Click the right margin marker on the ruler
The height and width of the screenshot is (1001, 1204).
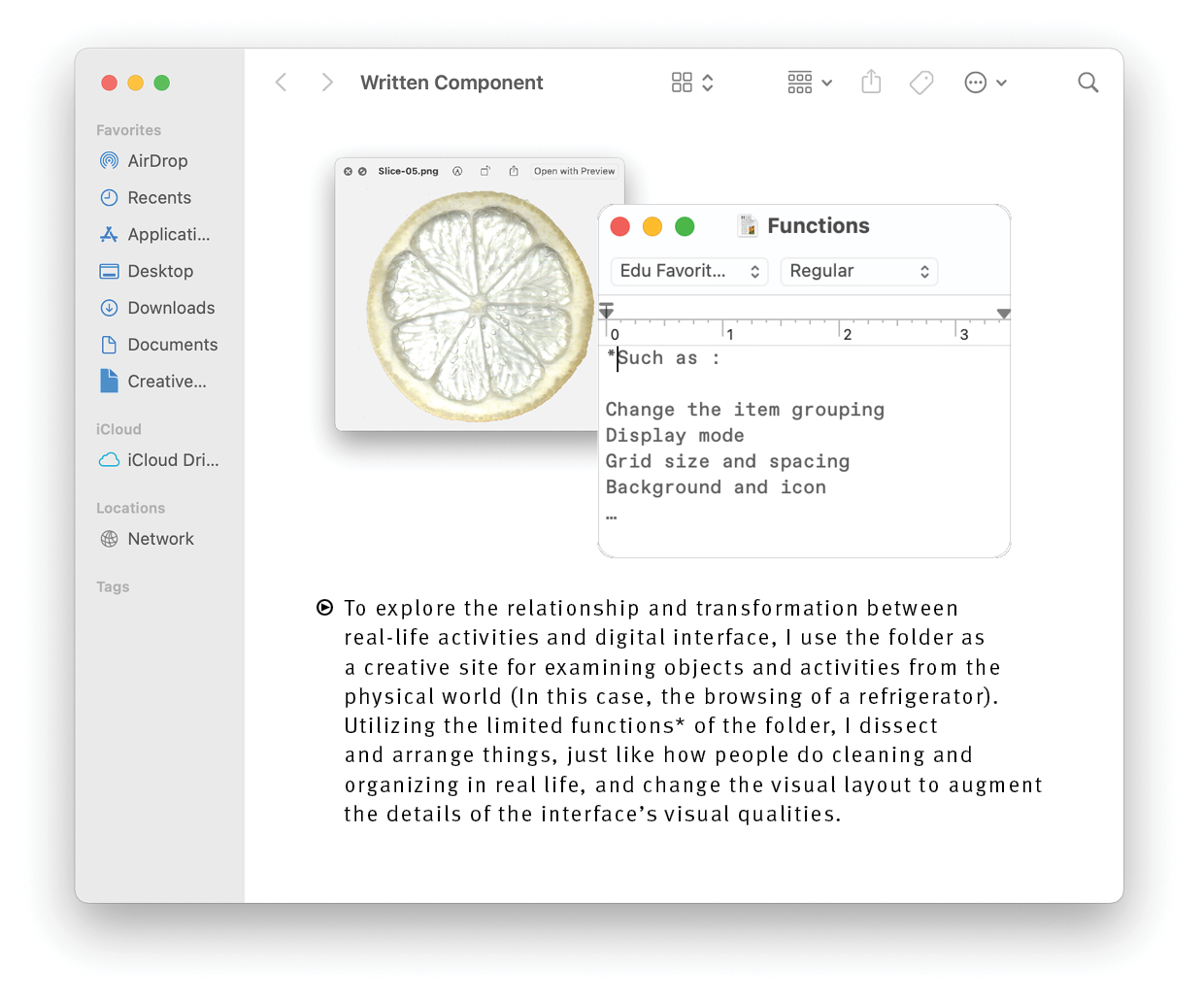1004,314
